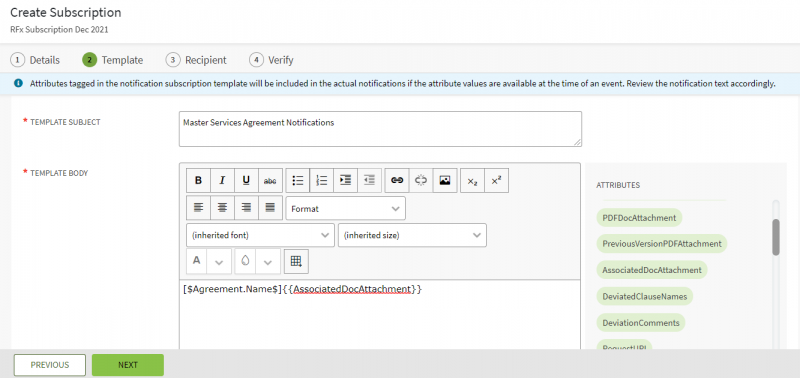Justify the text
800x378 pixels.
coord(270,208)
